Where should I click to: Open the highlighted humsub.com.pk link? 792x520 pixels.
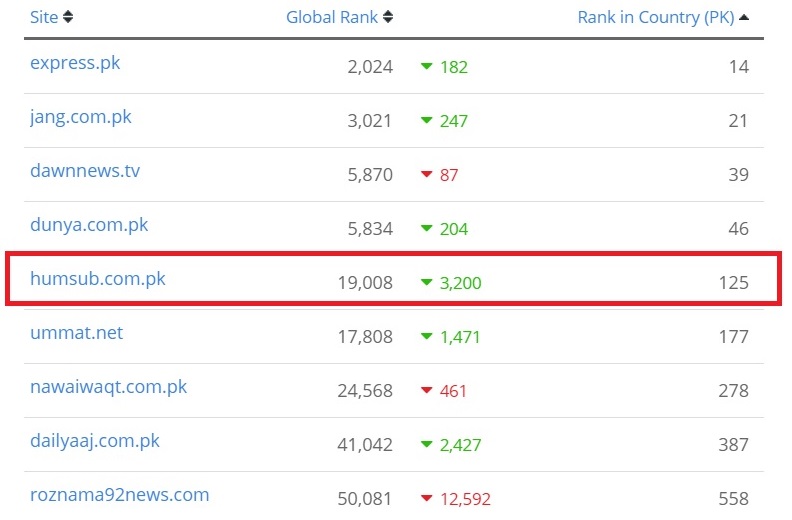pos(97,279)
